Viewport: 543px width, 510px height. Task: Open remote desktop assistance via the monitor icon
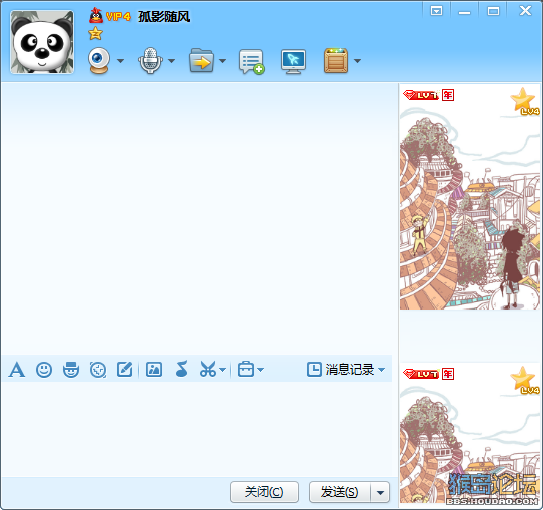(x=293, y=62)
